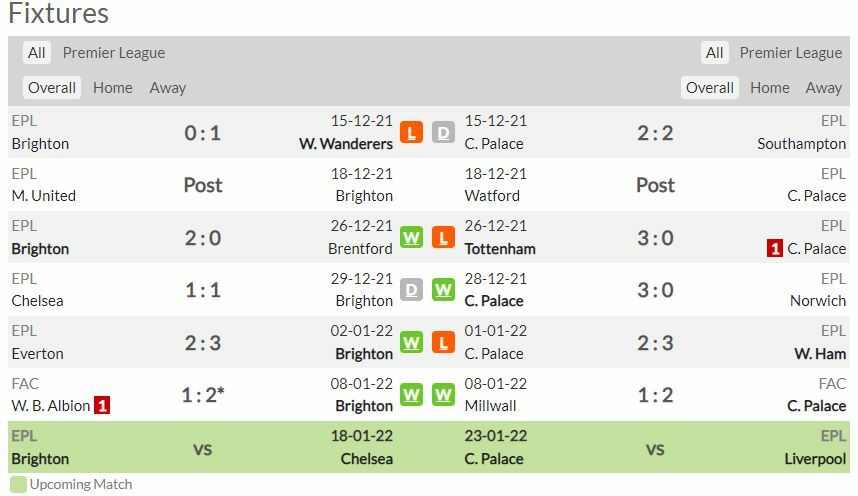Select the left Premier League filter

pos(113,53)
